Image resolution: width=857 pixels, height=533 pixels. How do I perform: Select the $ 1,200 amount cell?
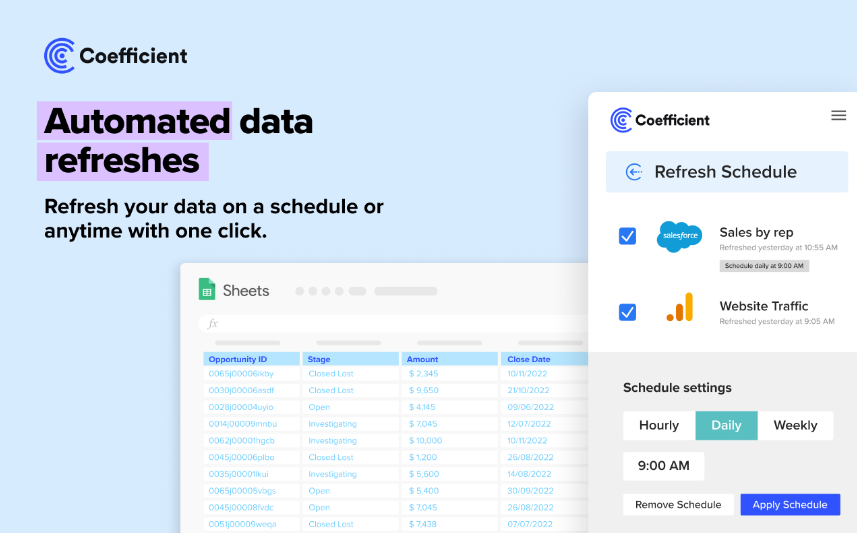pos(450,457)
